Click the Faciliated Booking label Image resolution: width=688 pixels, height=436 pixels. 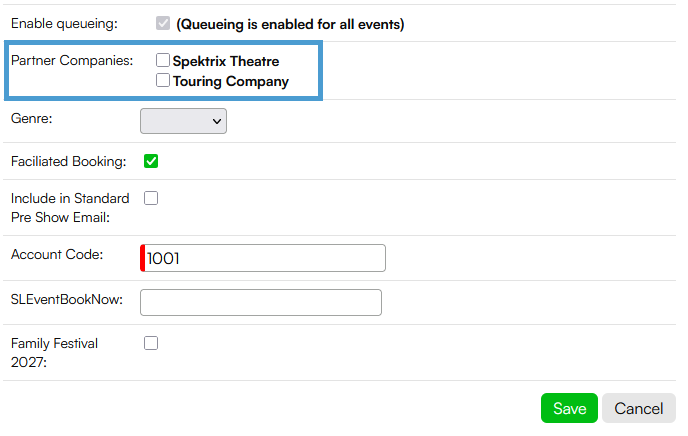pyautogui.click(x=68, y=161)
